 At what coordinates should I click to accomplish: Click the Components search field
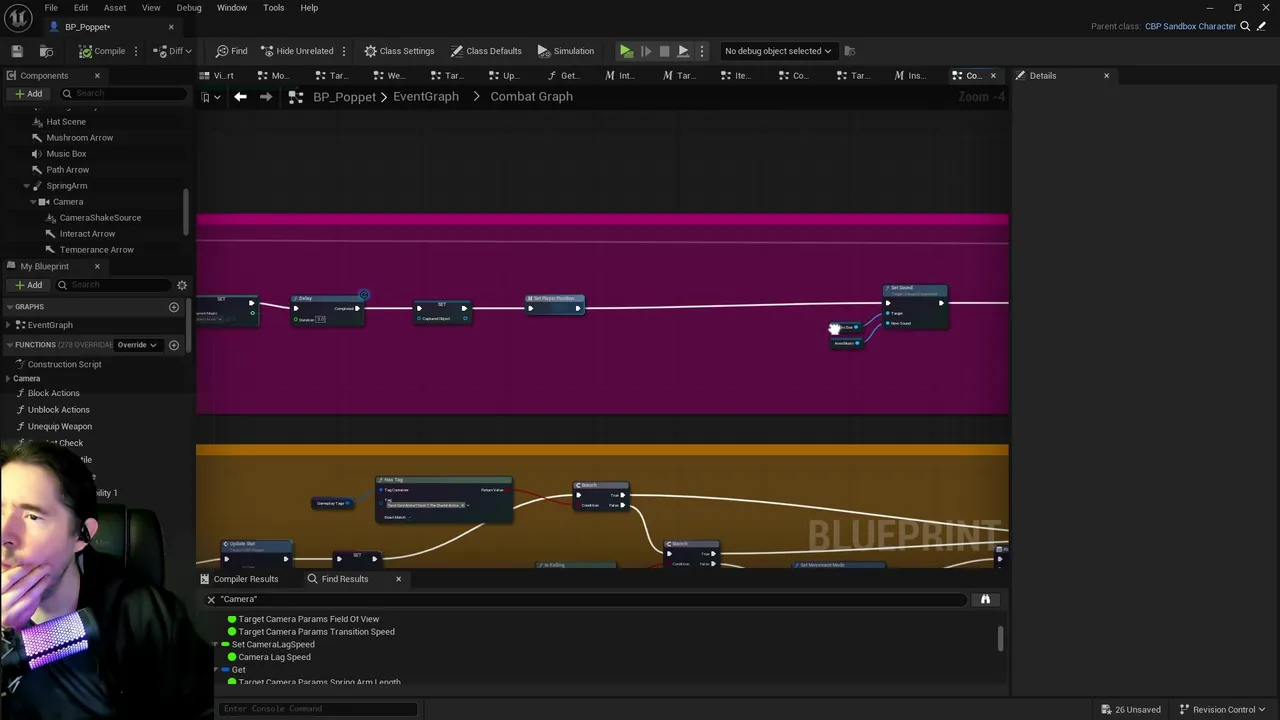coord(122,94)
